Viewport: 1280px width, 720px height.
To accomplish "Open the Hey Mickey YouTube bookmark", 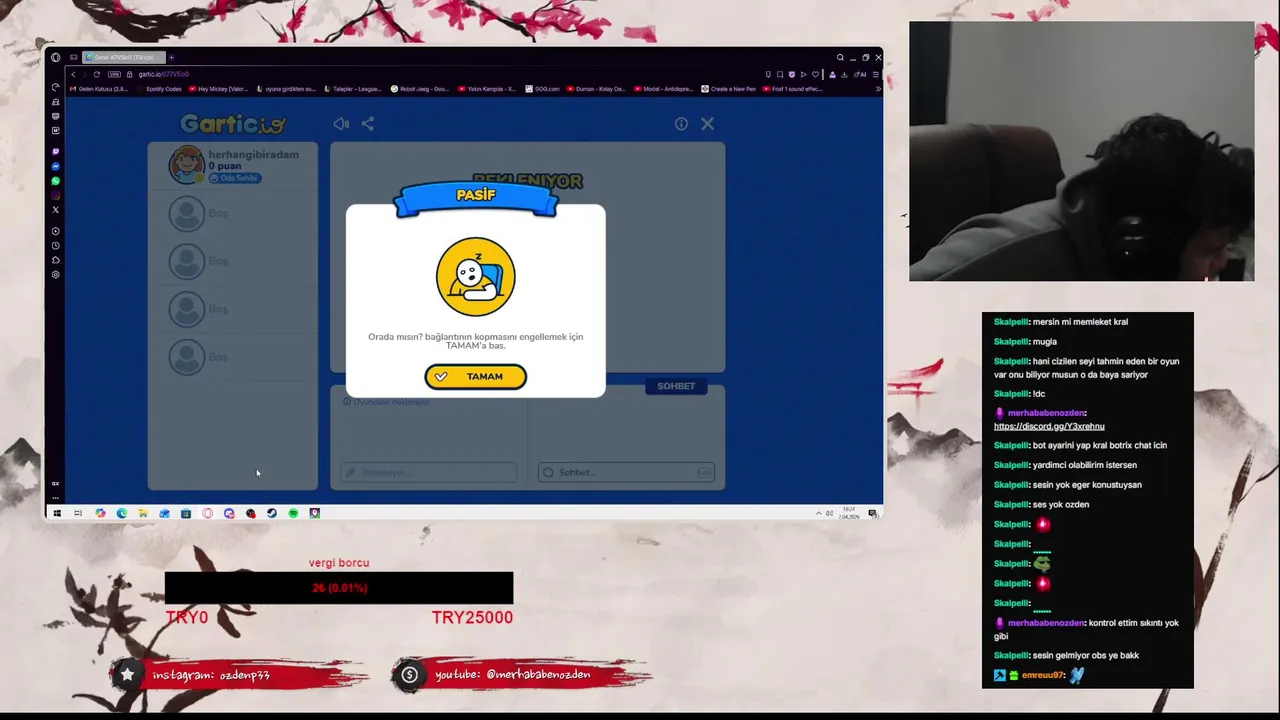I will [x=219, y=89].
